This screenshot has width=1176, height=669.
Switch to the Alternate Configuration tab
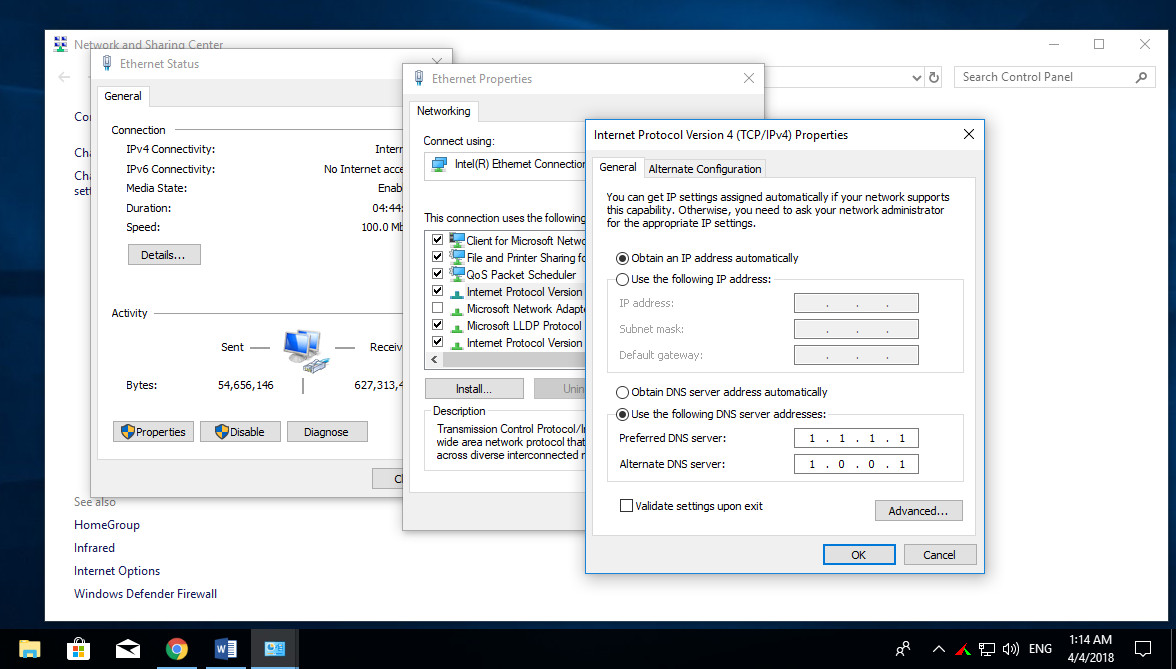705,169
